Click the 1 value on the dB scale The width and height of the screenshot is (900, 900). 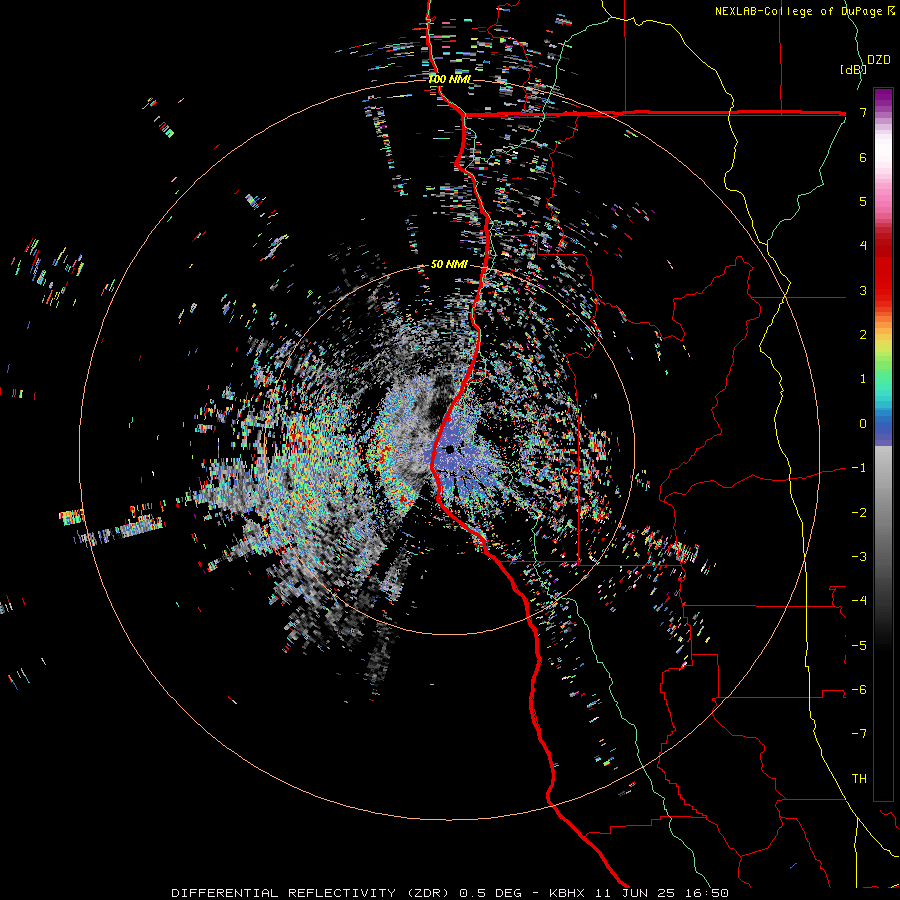[x=863, y=379]
